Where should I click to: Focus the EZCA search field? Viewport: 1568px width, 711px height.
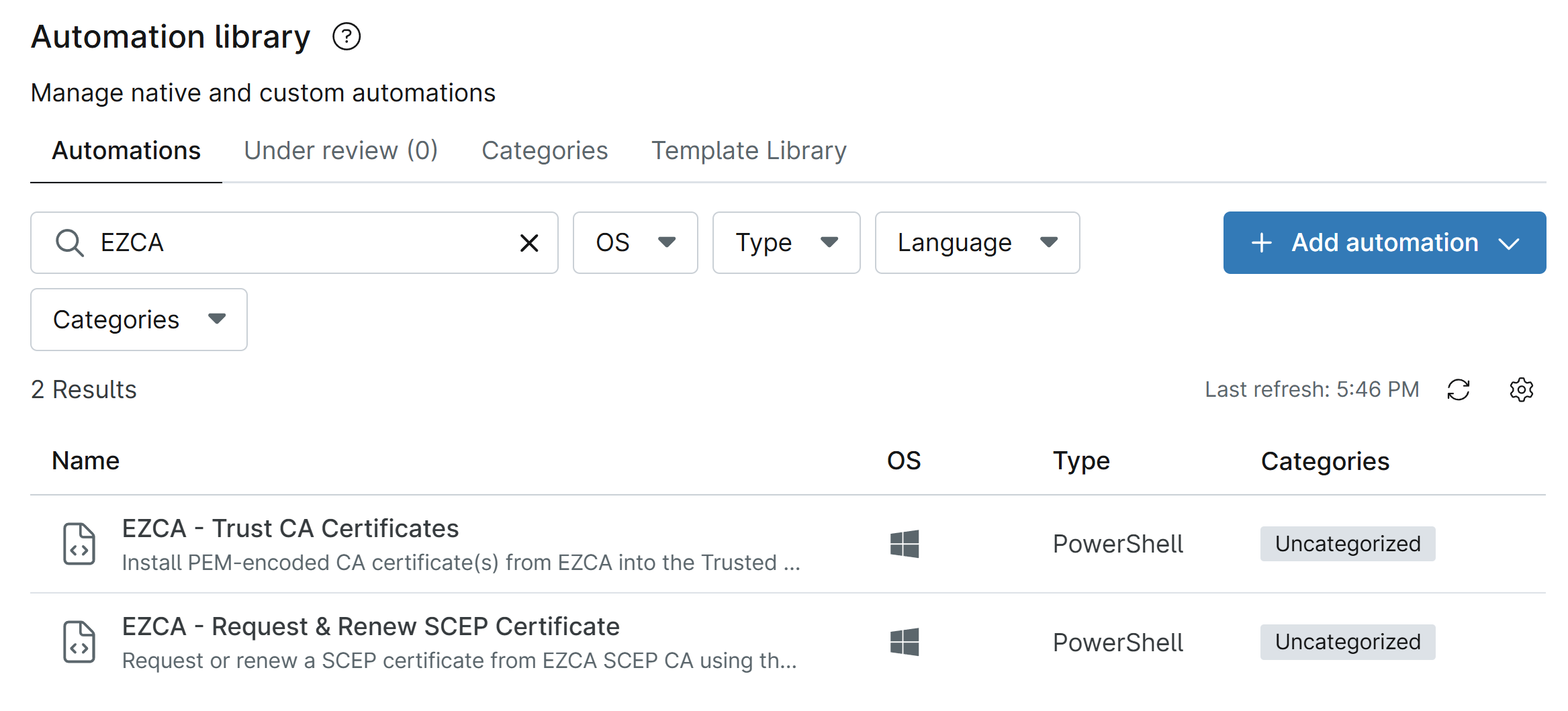[x=294, y=243]
